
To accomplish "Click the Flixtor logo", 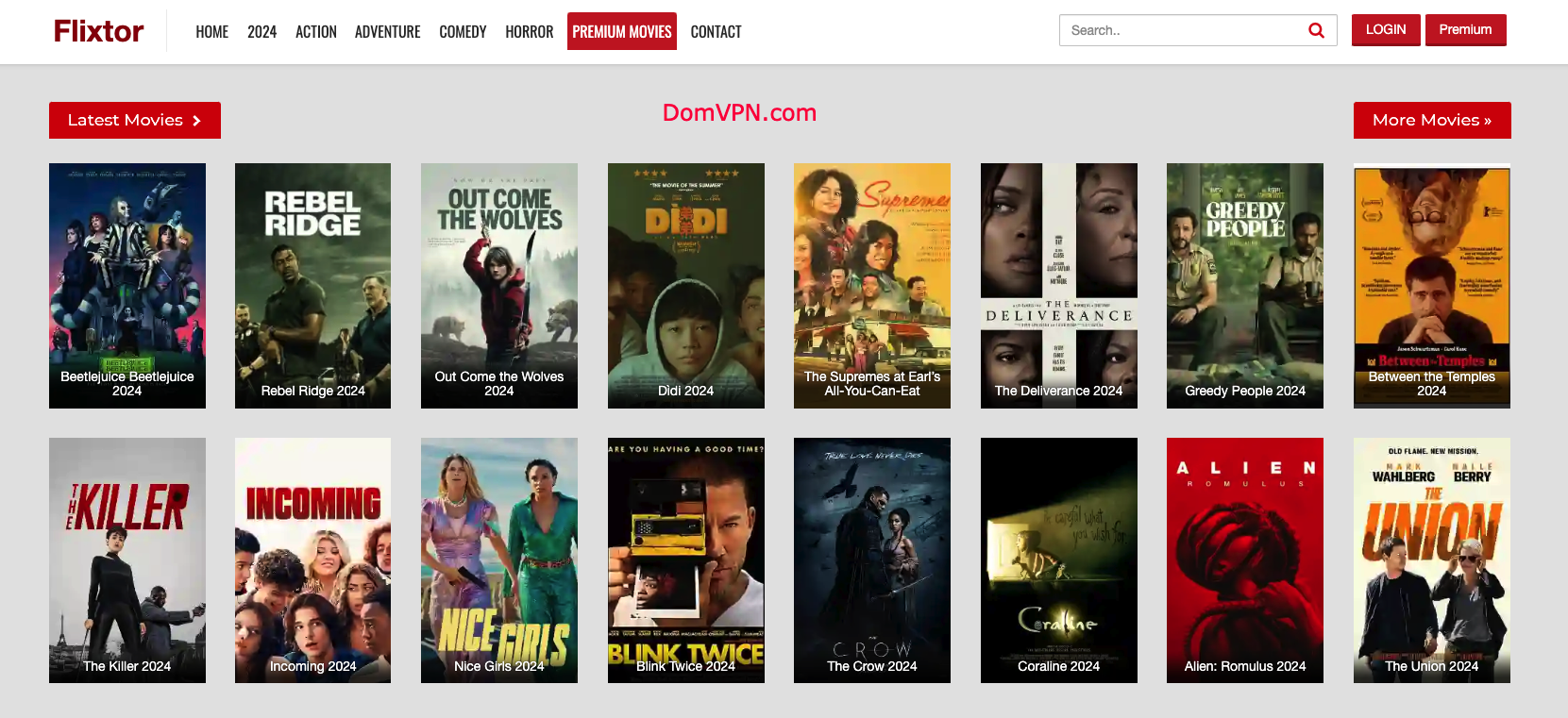I will coord(98,31).
